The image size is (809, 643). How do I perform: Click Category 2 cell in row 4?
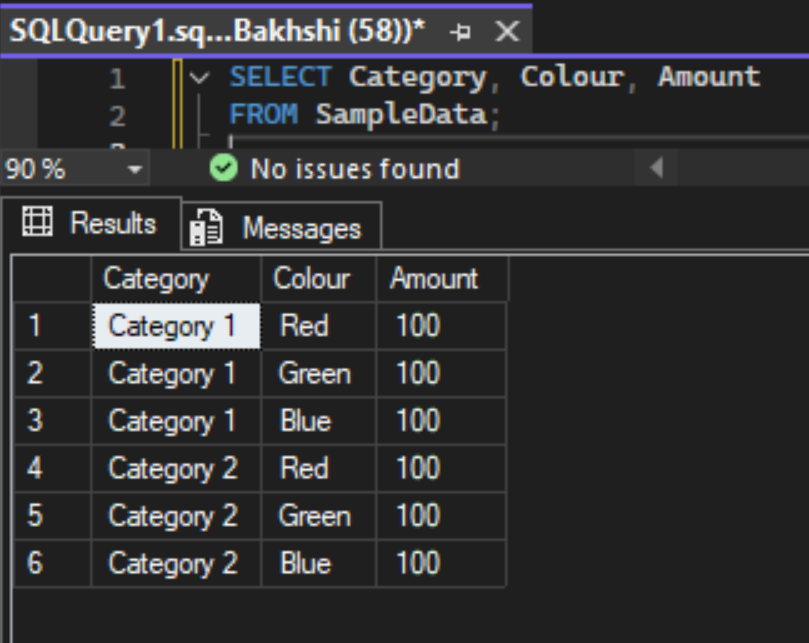[x=176, y=468]
